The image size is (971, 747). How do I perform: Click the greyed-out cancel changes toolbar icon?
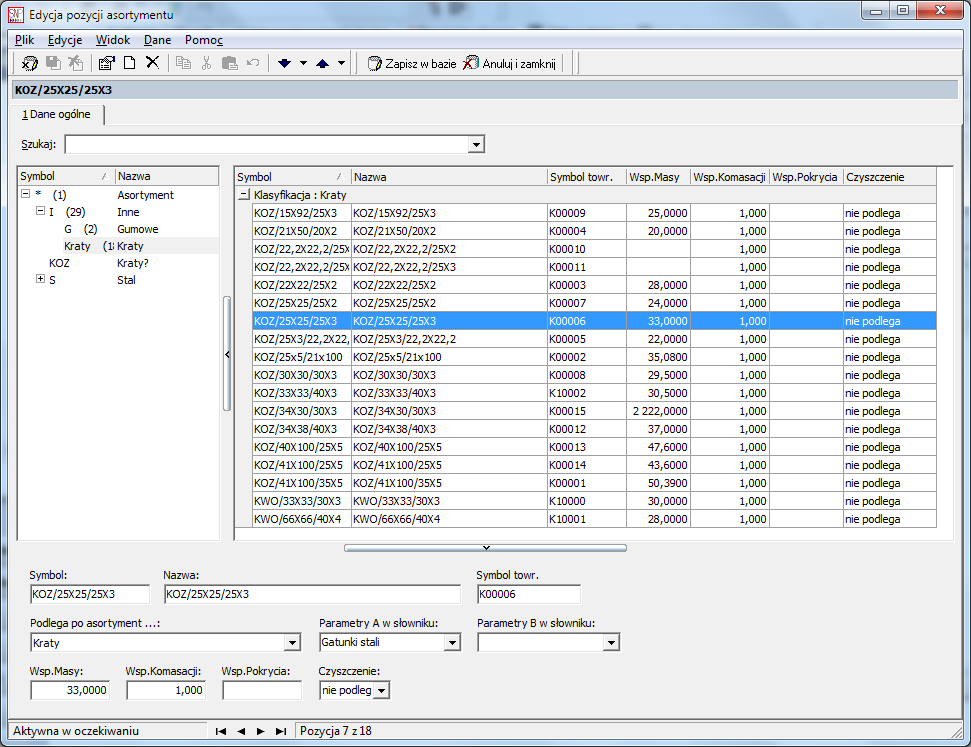(76, 63)
